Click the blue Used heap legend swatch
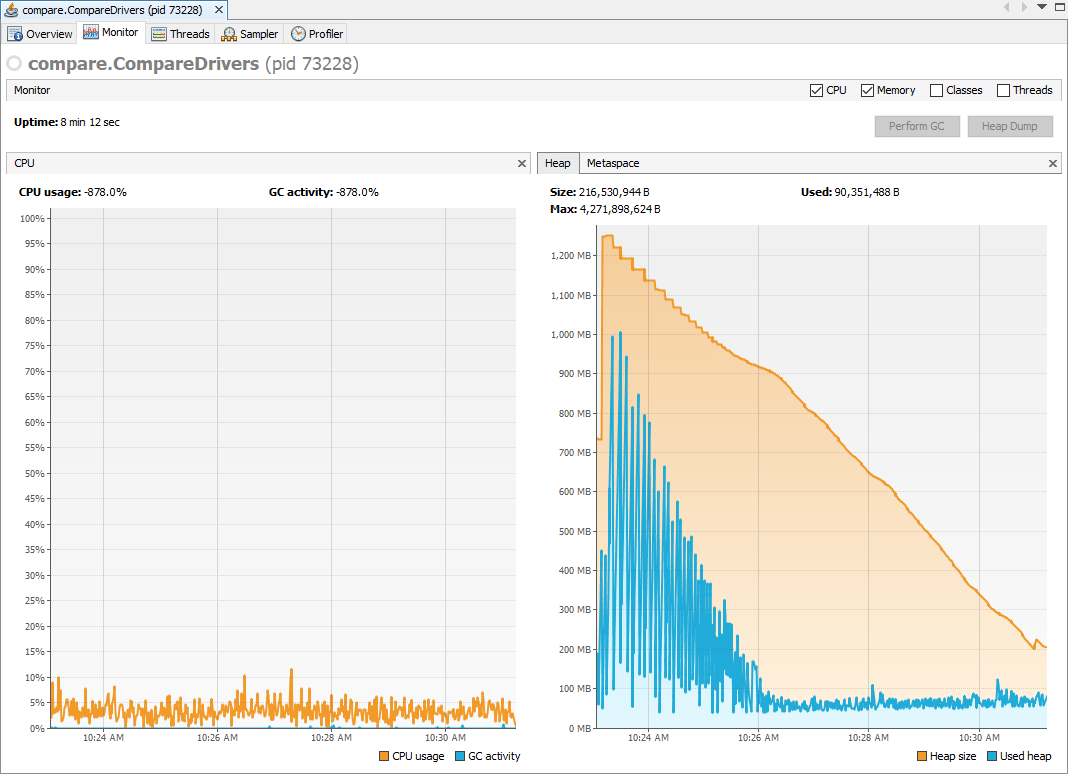 (994, 756)
